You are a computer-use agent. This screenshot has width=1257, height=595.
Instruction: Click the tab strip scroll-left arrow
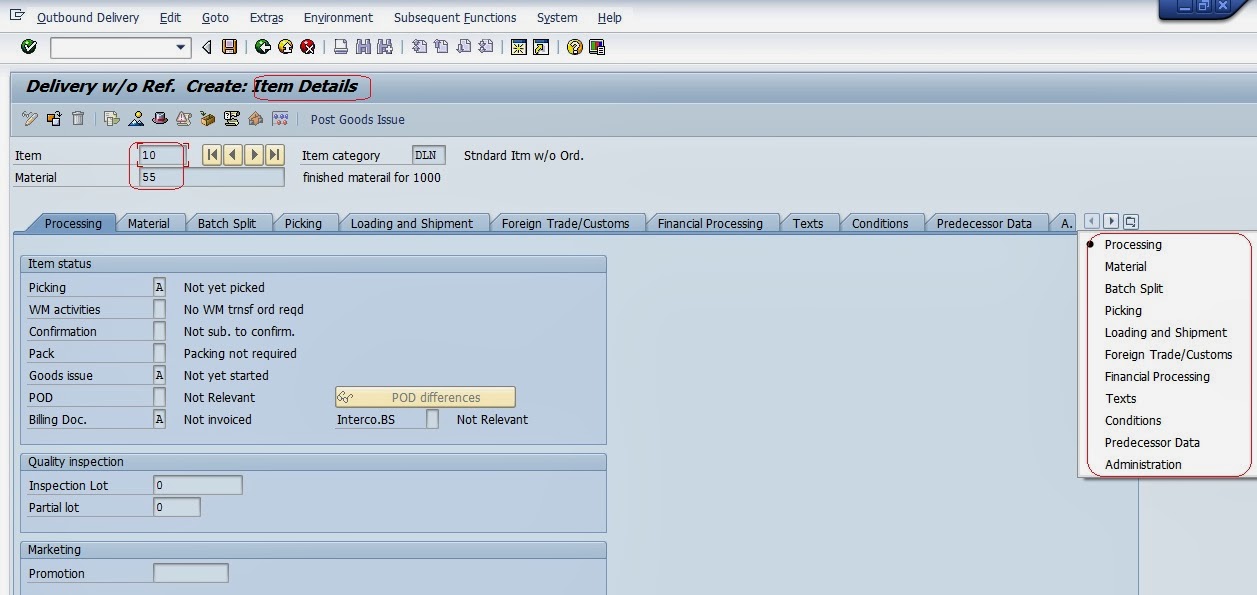[x=1092, y=221]
